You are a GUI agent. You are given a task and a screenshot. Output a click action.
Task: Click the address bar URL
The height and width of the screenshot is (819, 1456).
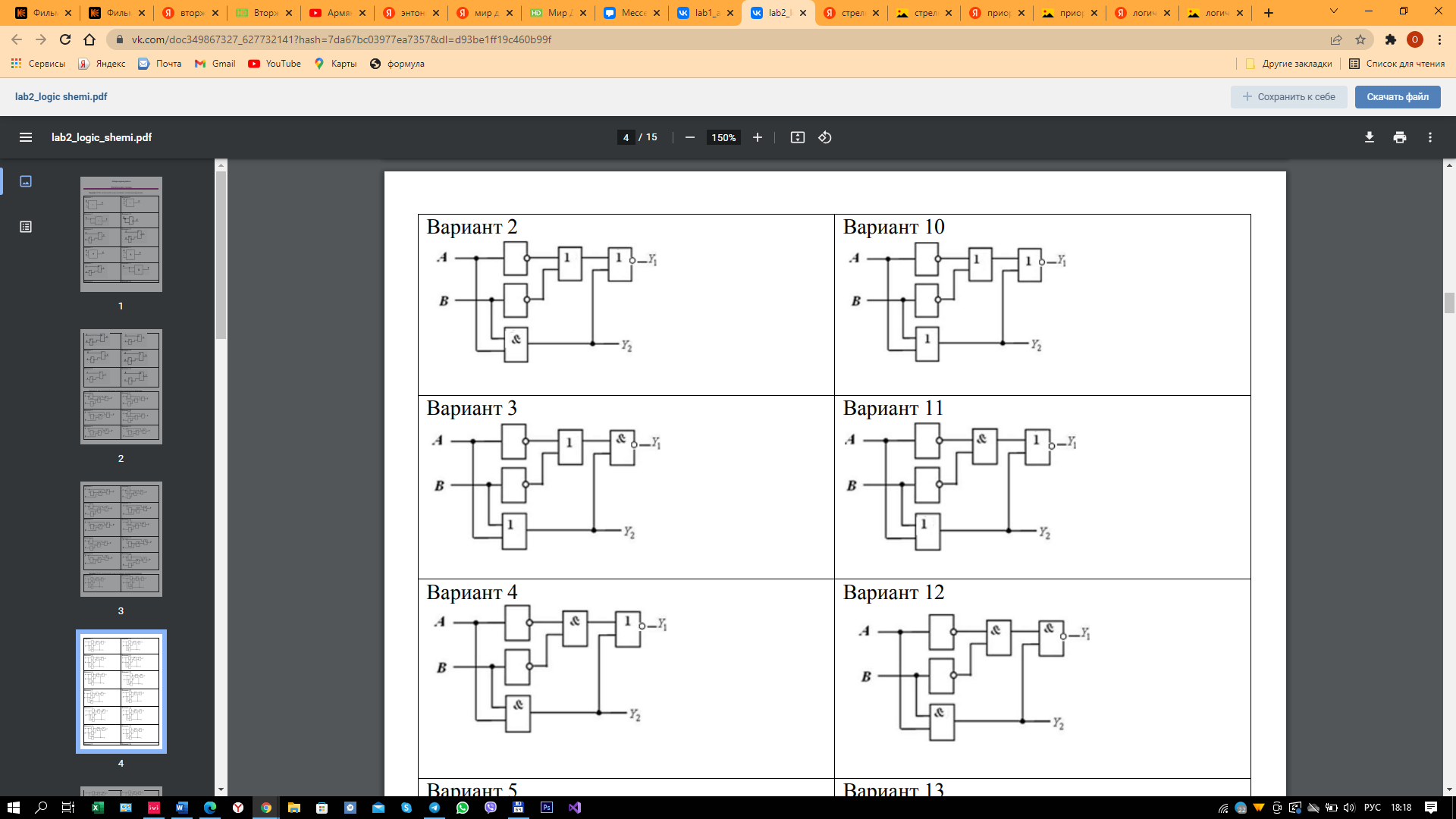(x=341, y=39)
